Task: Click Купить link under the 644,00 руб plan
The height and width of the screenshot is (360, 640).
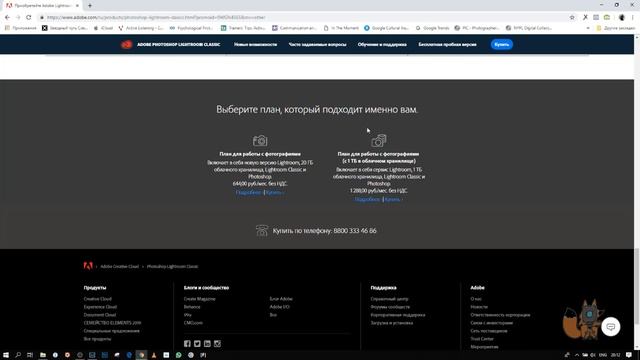Action: click(x=274, y=192)
